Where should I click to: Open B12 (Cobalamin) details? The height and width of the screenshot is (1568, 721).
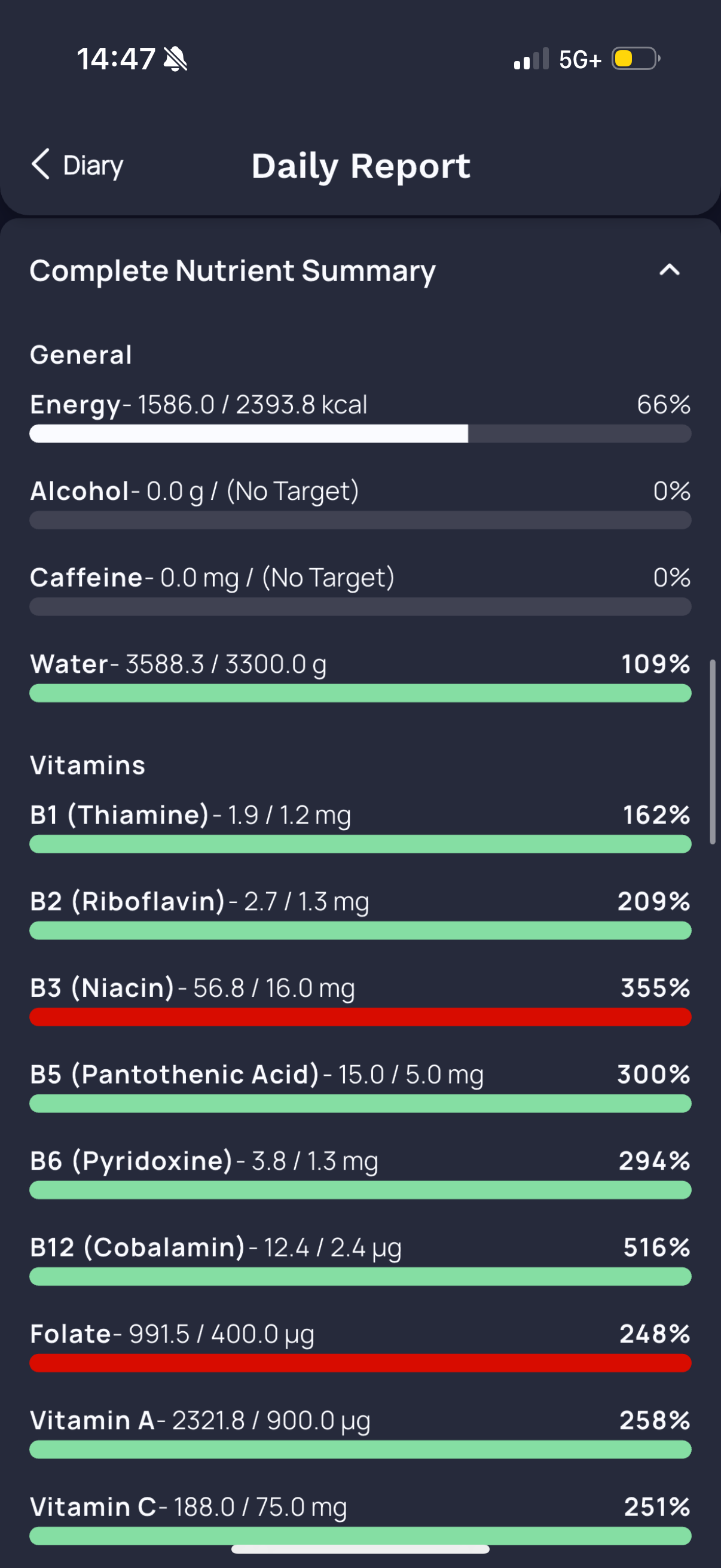tap(360, 1259)
